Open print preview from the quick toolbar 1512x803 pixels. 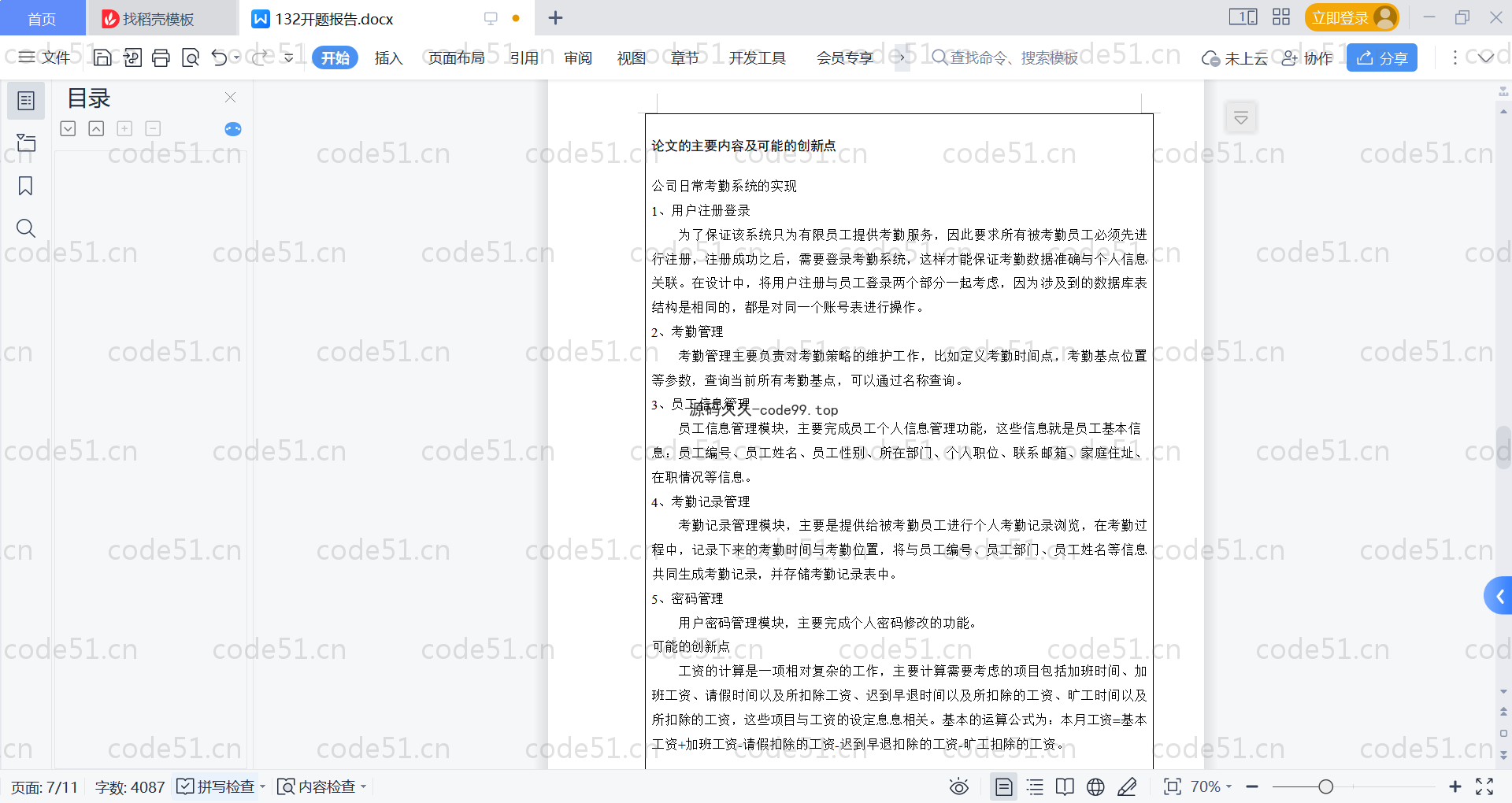pyautogui.click(x=191, y=57)
